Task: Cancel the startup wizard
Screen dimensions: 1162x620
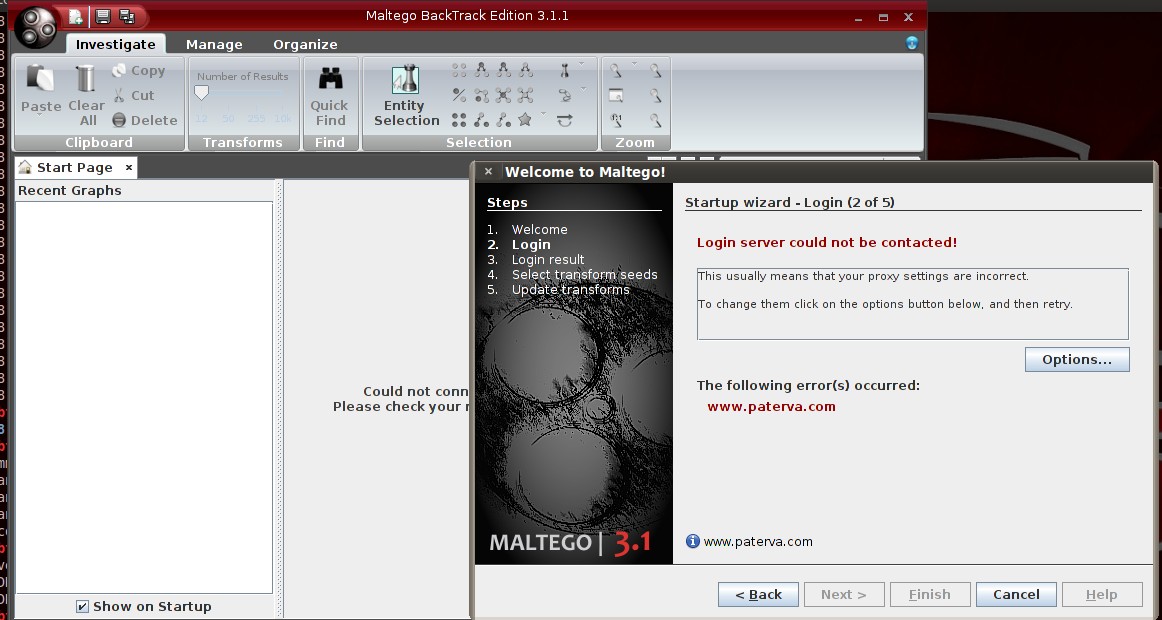Action: [1016, 594]
